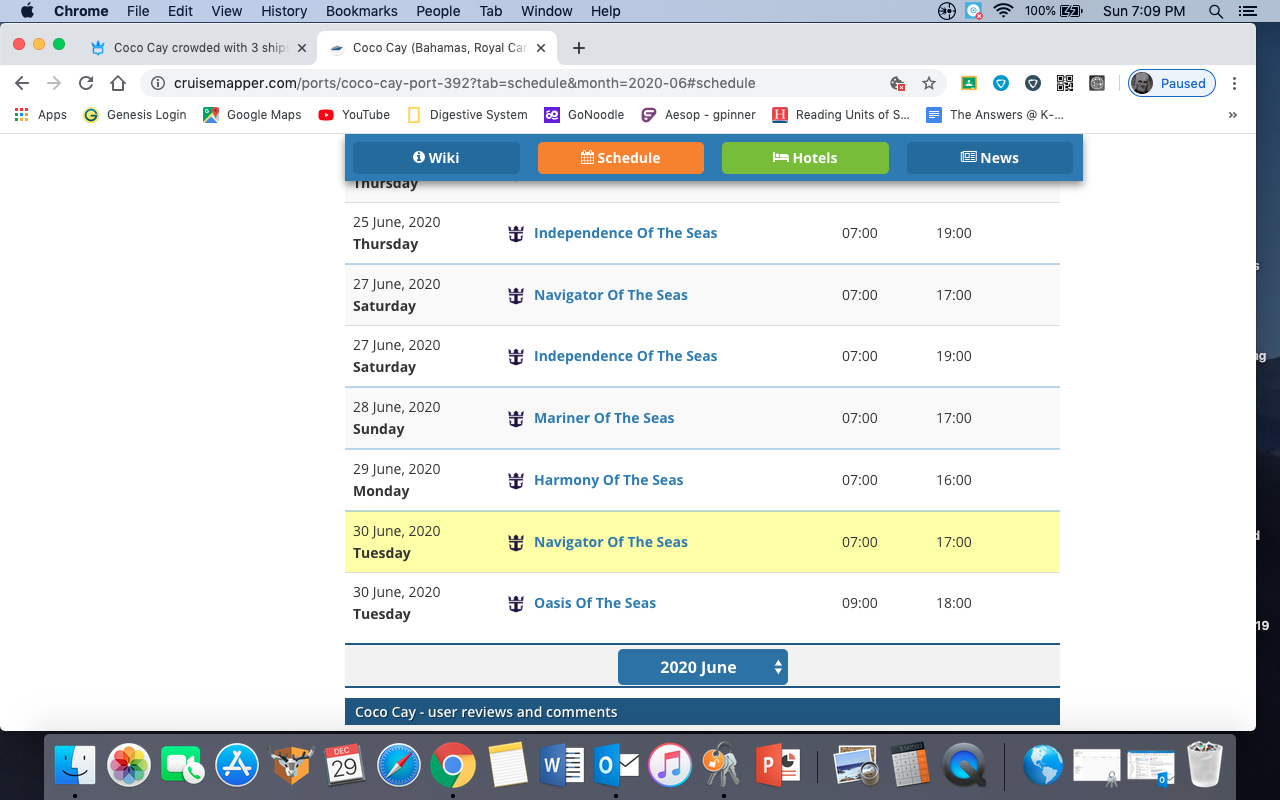Screen dimensions: 1280x800
Task: Open Mariner Of The Seas link
Action: tap(604, 418)
